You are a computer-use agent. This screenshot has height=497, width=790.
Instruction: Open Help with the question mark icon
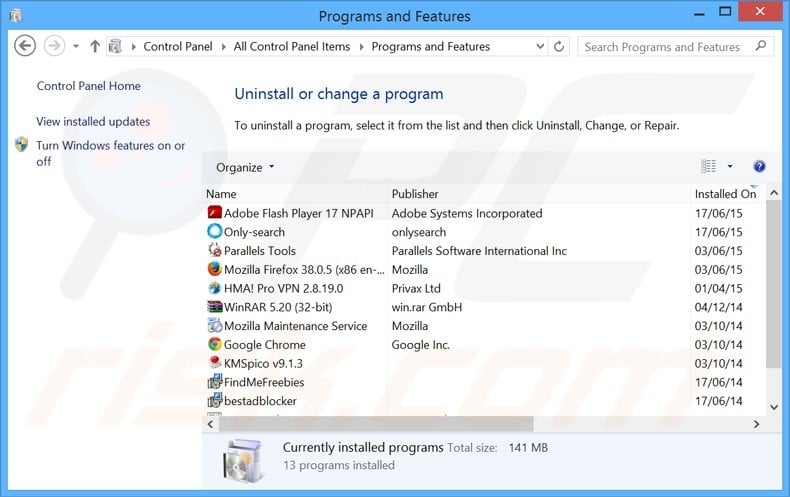759,166
